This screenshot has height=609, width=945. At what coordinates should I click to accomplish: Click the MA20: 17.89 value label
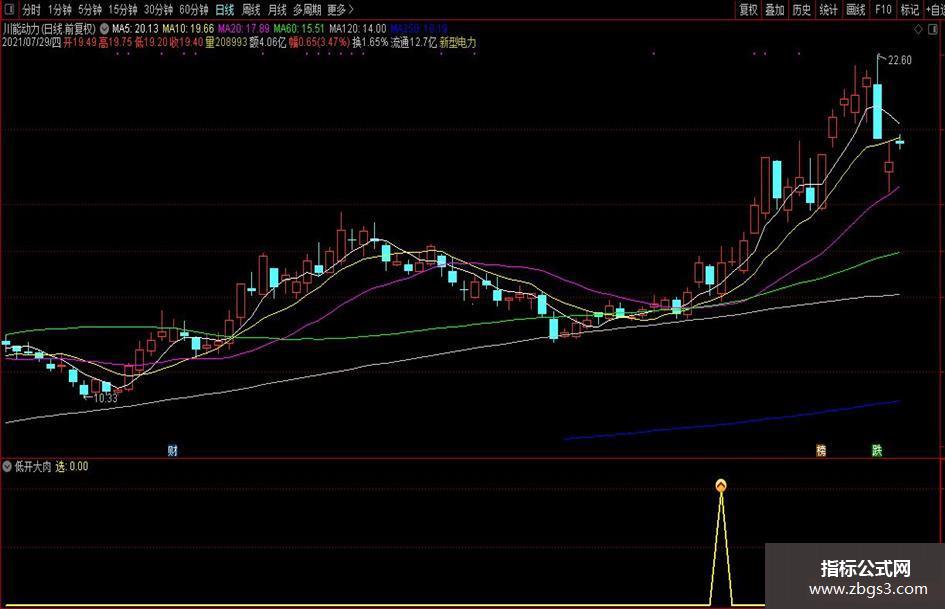click(243, 28)
